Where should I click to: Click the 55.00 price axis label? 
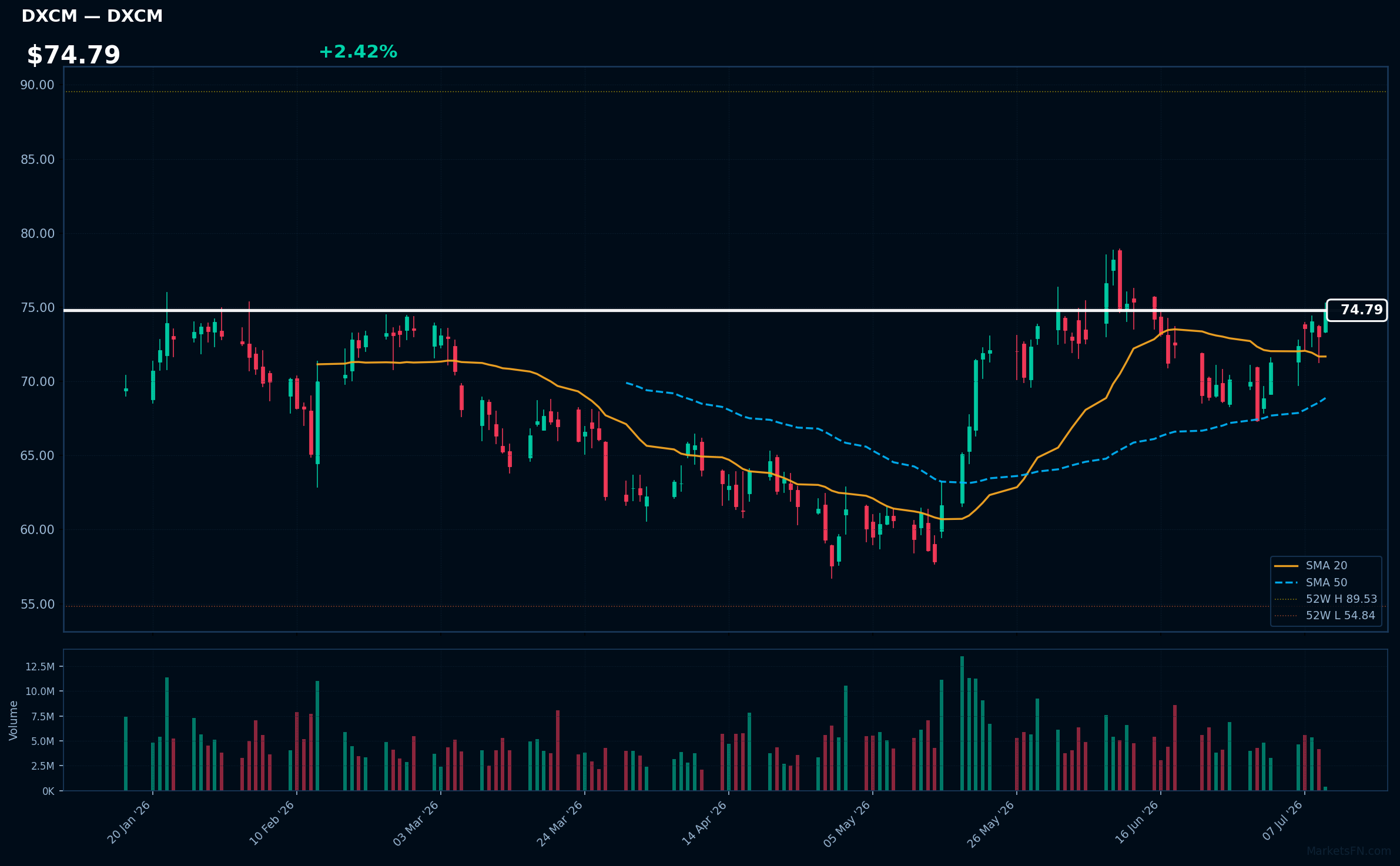[x=37, y=604]
